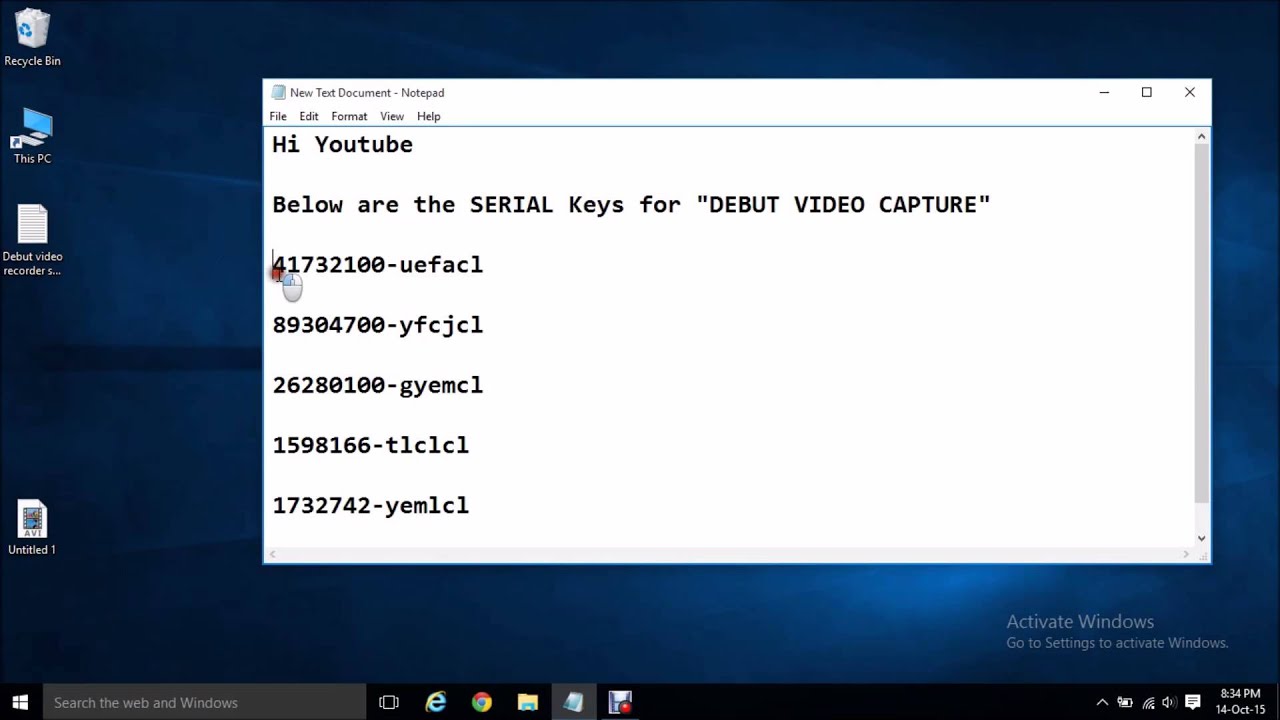Open the File menu in Notepad

coord(278,116)
